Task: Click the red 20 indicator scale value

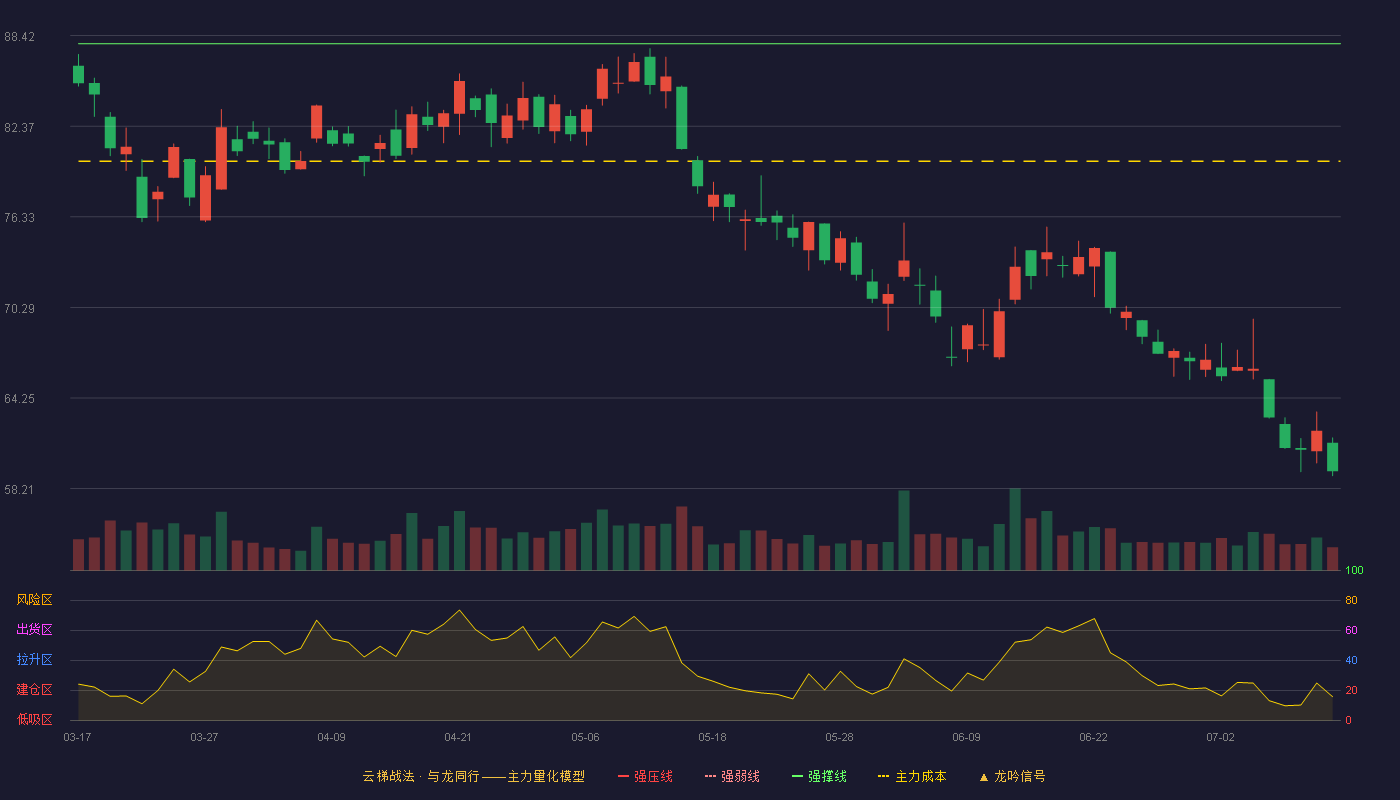Action: click(1351, 691)
